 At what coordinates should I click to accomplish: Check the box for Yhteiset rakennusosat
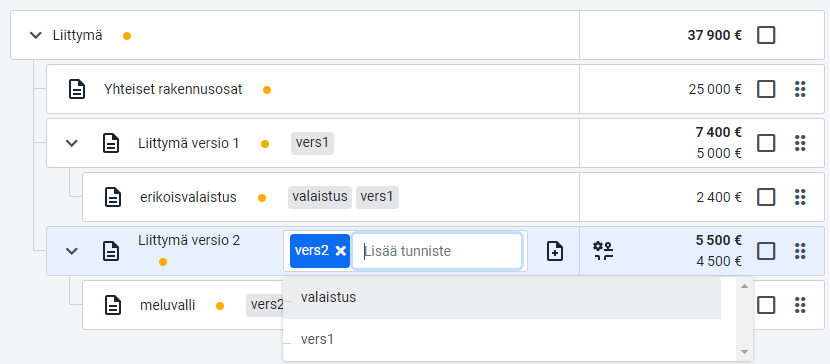pyautogui.click(x=766, y=89)
